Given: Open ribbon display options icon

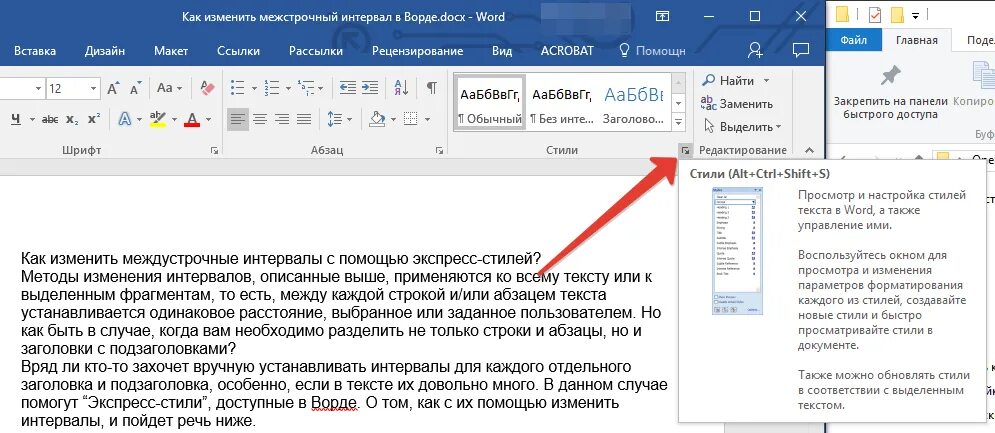Looking at the screenshot, I should [x=662, y=17].
